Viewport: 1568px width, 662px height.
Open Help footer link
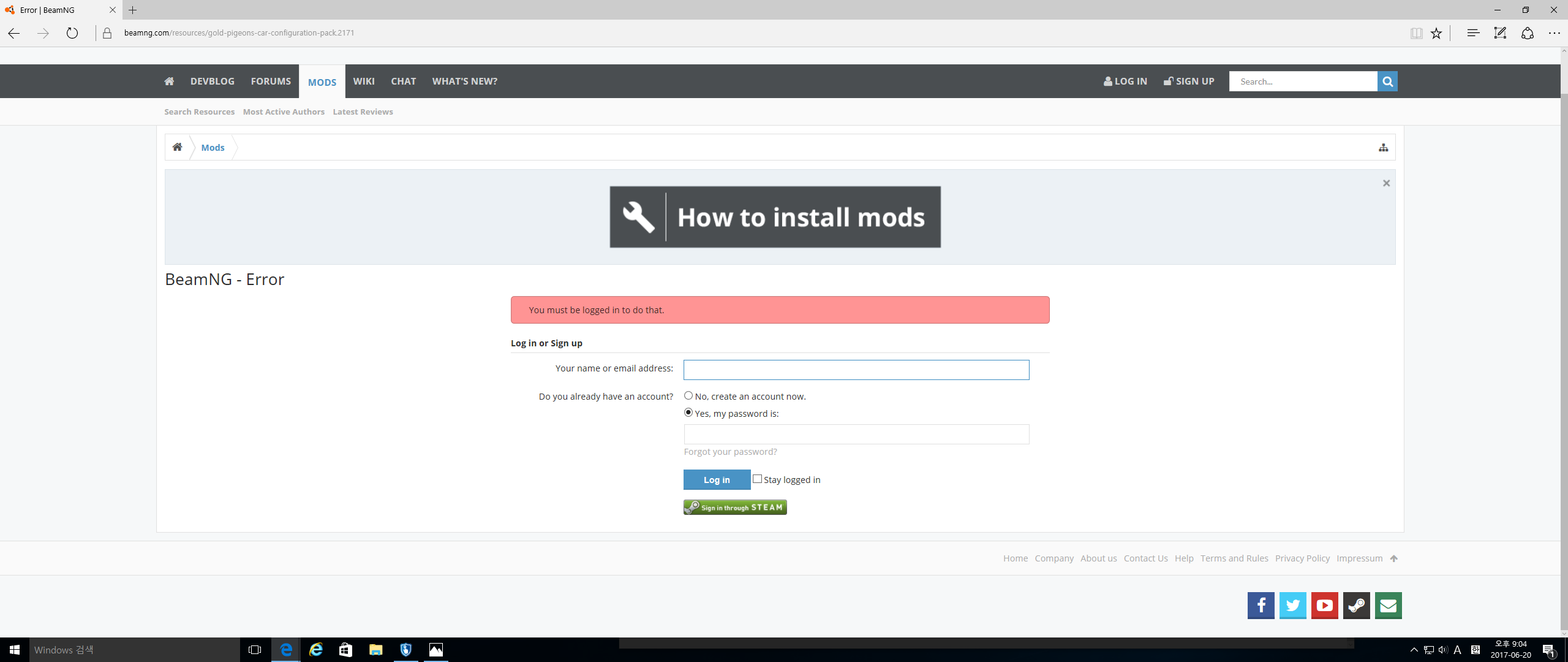tap(1184, 558)
